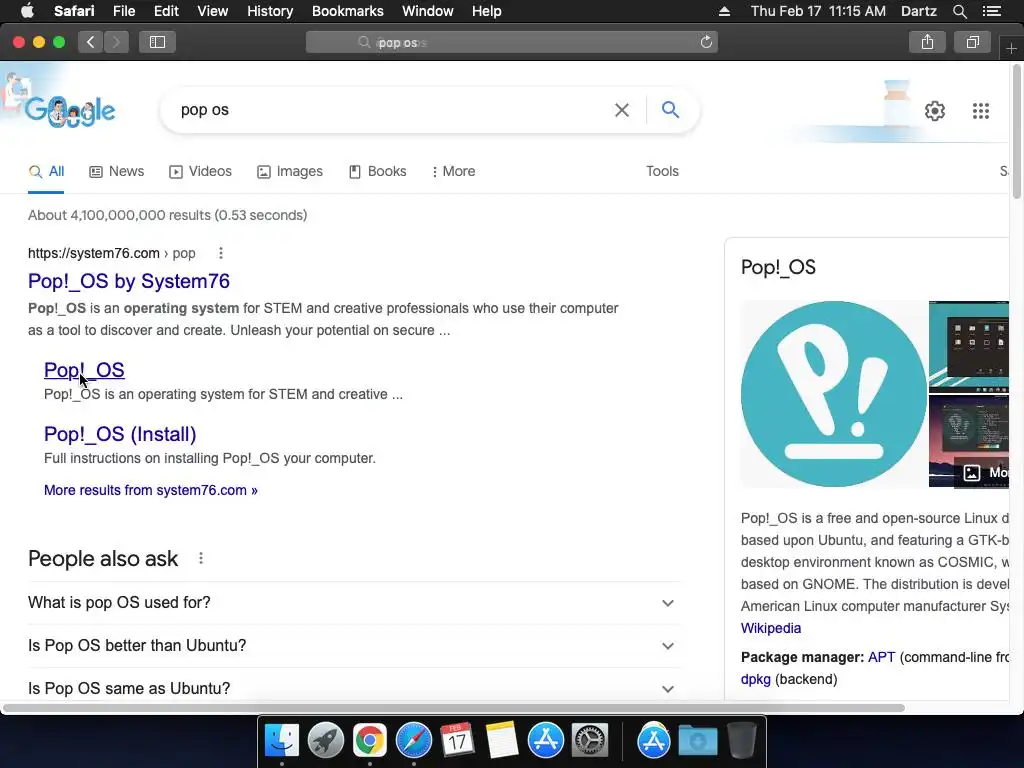The width and height of the screenshot is (1024, 768).
Task: Click the APT package manager link
Action: (881, 657)
